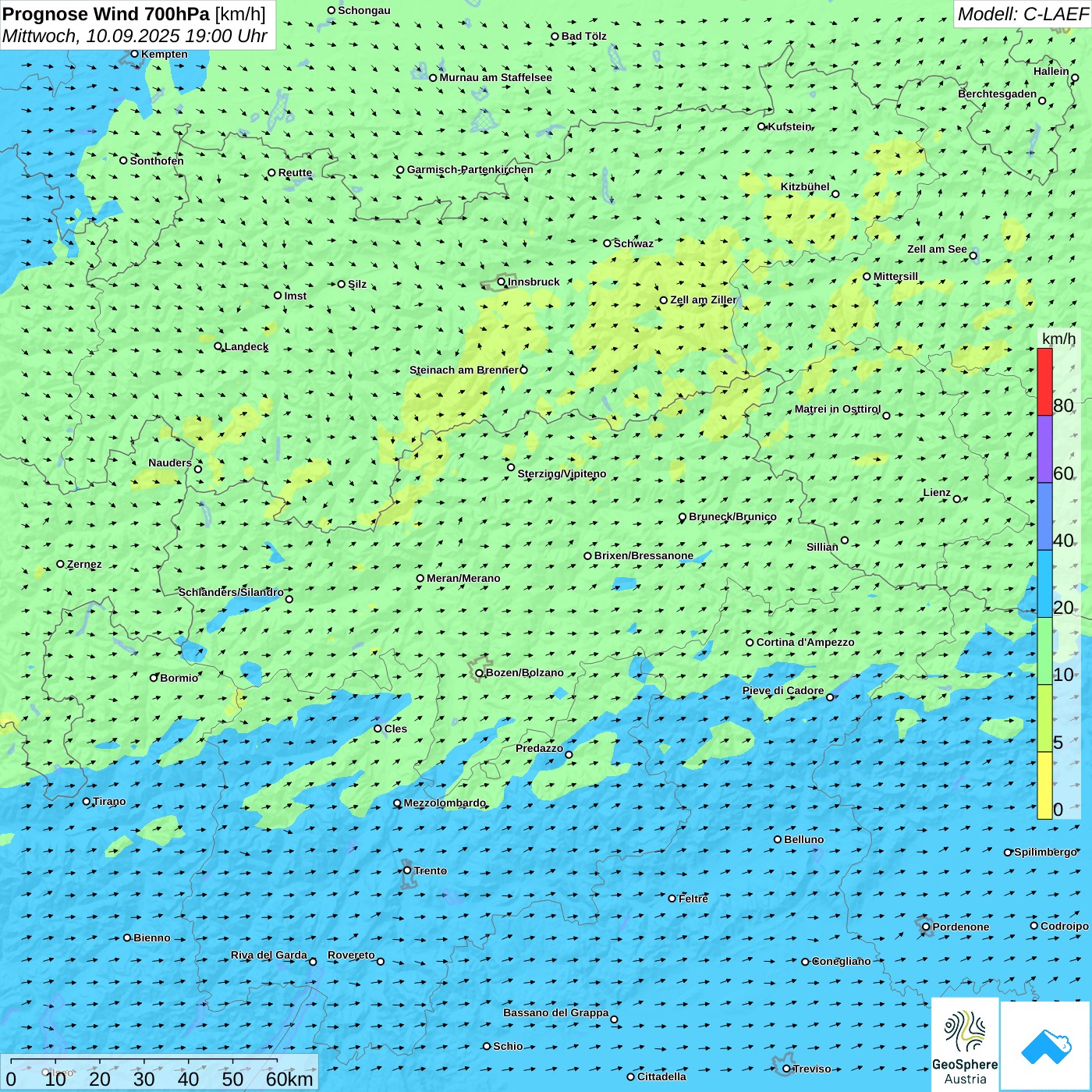Click the red 80 km/h legend segment
Screen dimensions: 1092x1092
(1044, 381)
